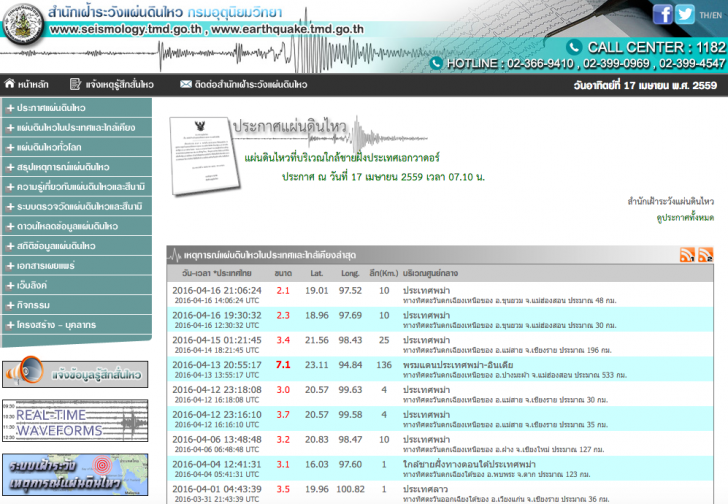Click the first RSS feed icon
Screen dimensions: 728x504
(x=687, y=255)
